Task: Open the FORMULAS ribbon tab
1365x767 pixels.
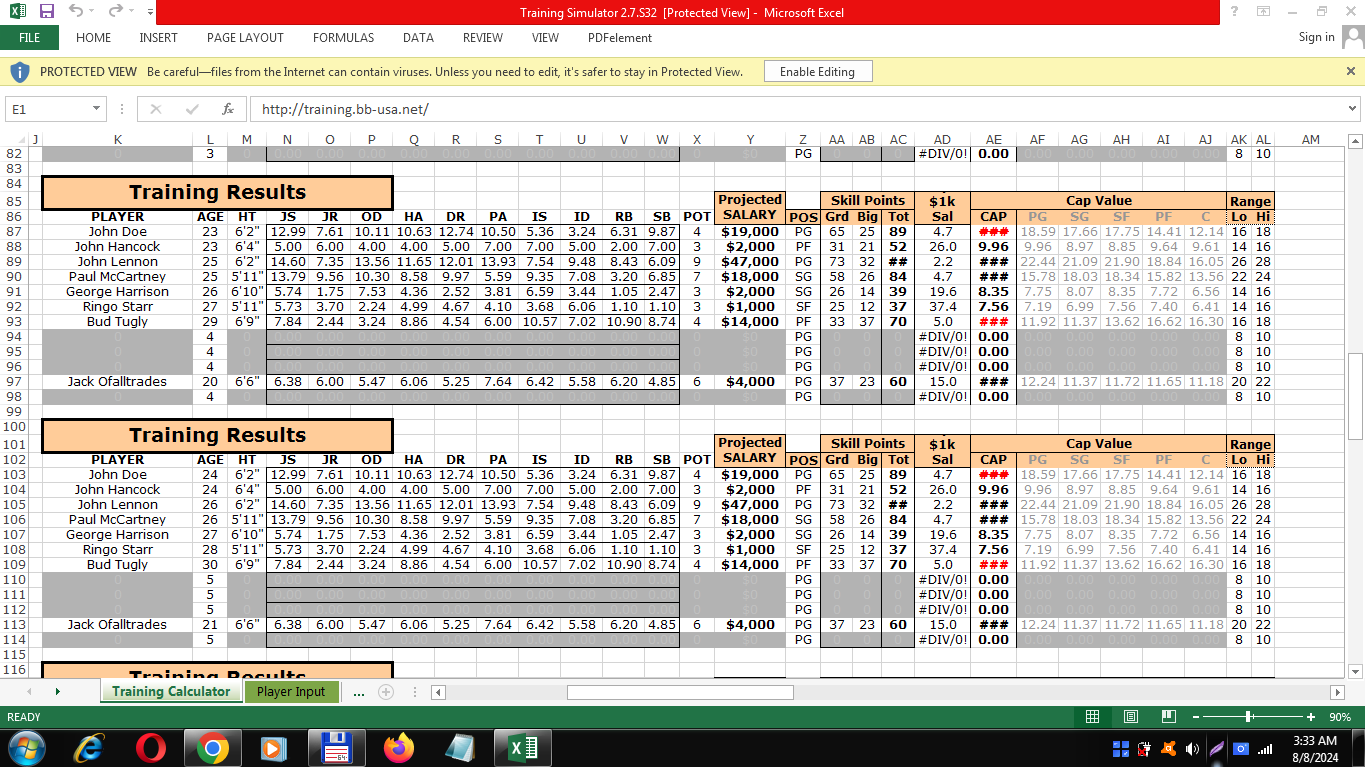Action: pos(343,38)
